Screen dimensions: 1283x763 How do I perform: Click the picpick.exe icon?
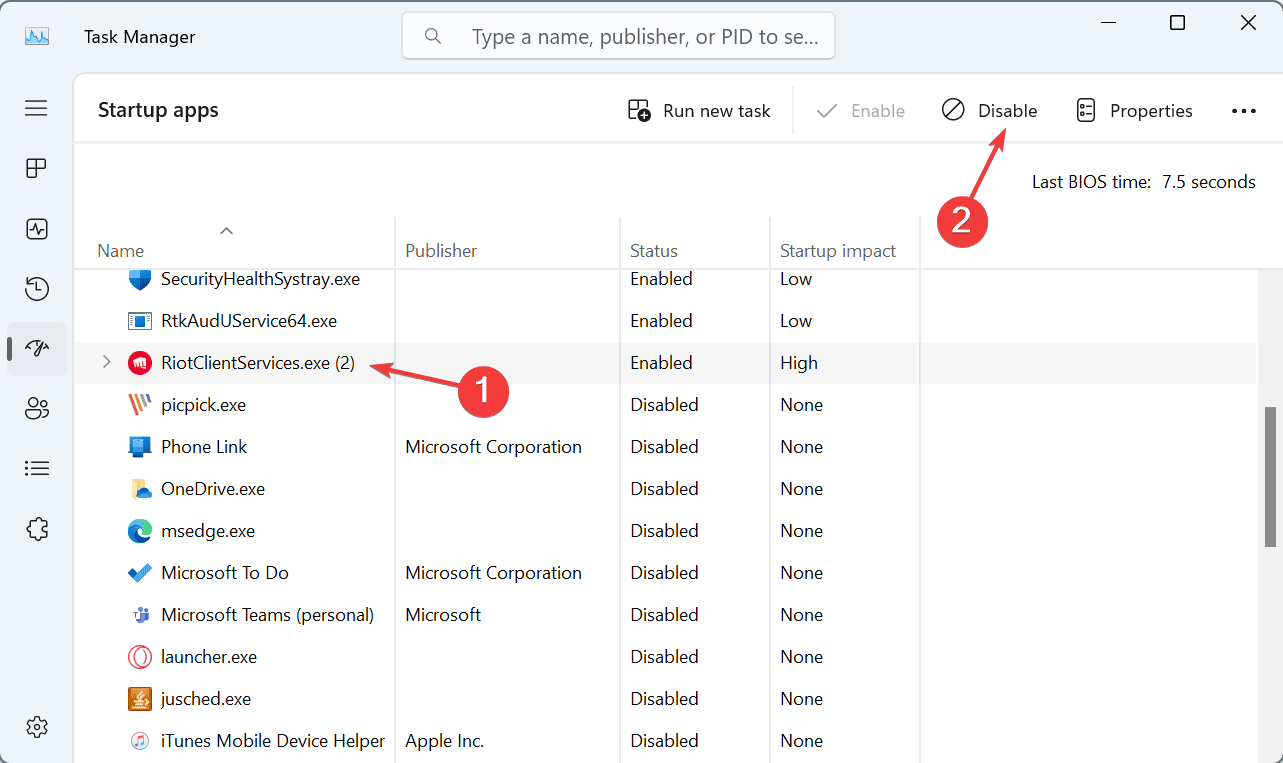140,405
